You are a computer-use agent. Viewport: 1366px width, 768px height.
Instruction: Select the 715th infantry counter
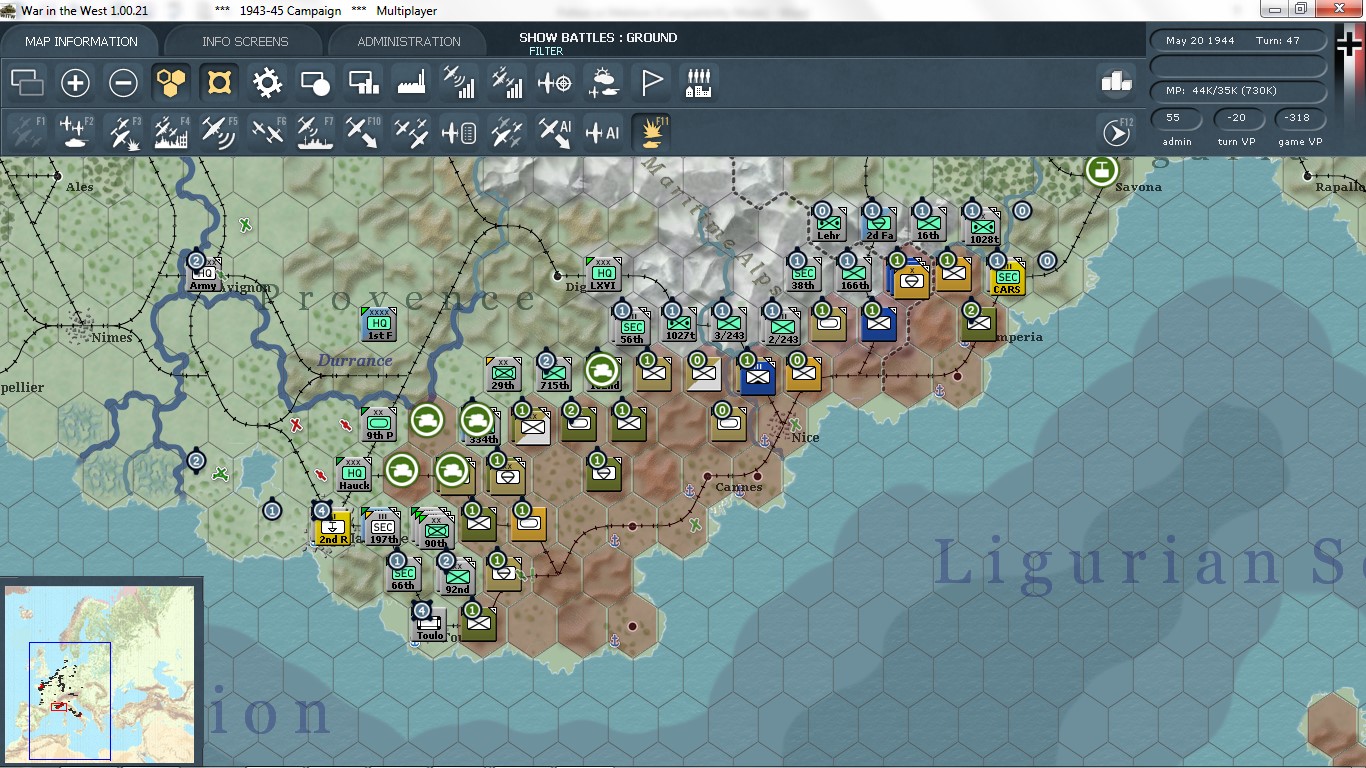click(554, 374)
